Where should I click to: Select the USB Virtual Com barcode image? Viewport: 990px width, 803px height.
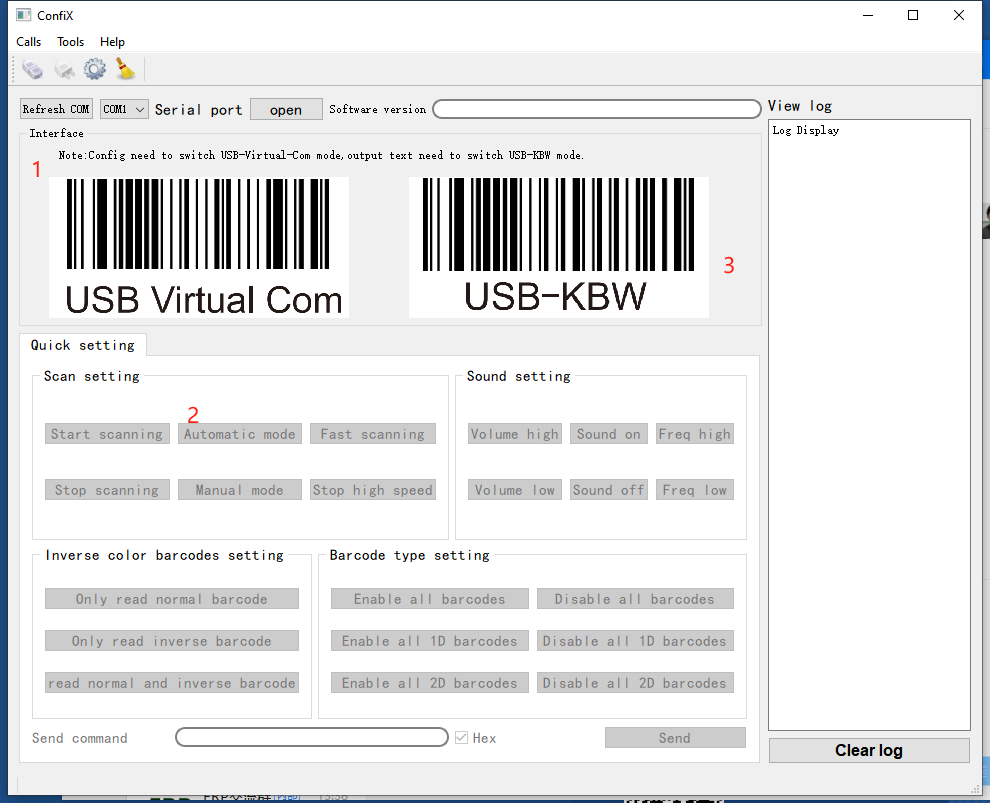(x=199, y=247)
